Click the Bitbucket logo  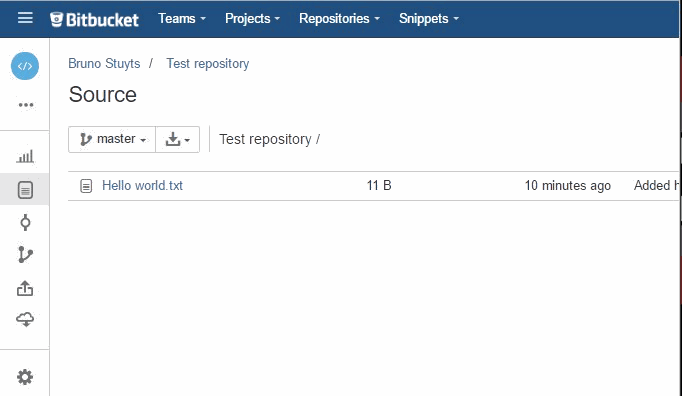click(x=94, y=20)
